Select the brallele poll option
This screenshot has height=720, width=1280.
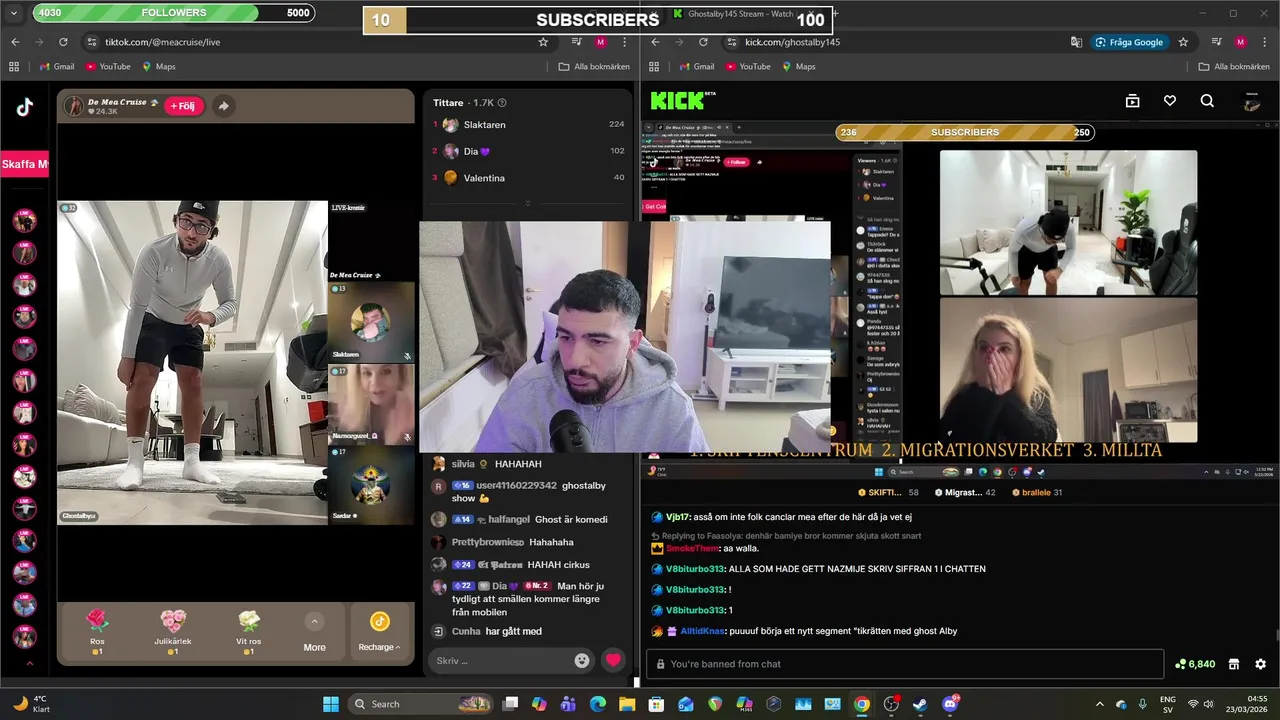[1037, 492]
